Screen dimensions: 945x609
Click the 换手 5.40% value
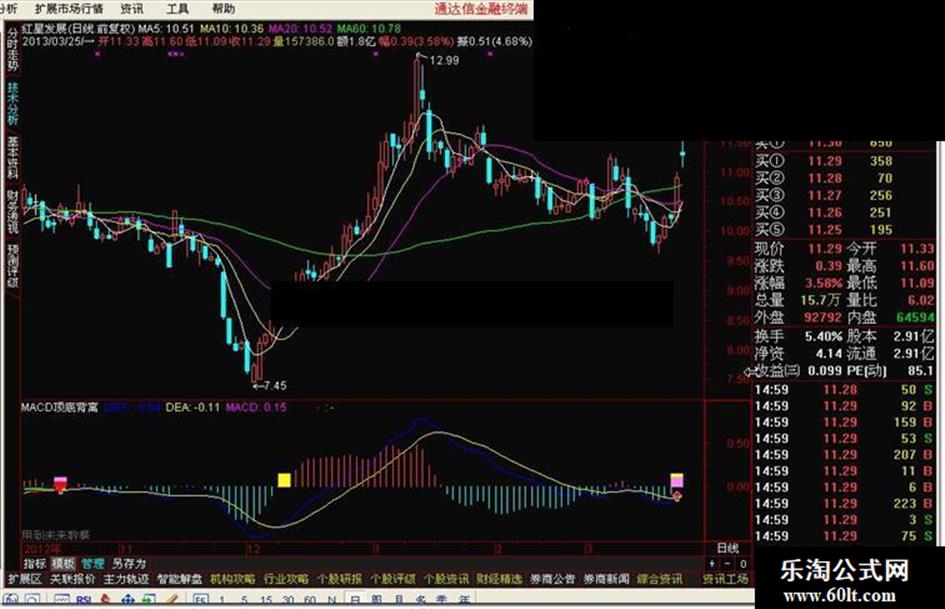coord(823,336)
